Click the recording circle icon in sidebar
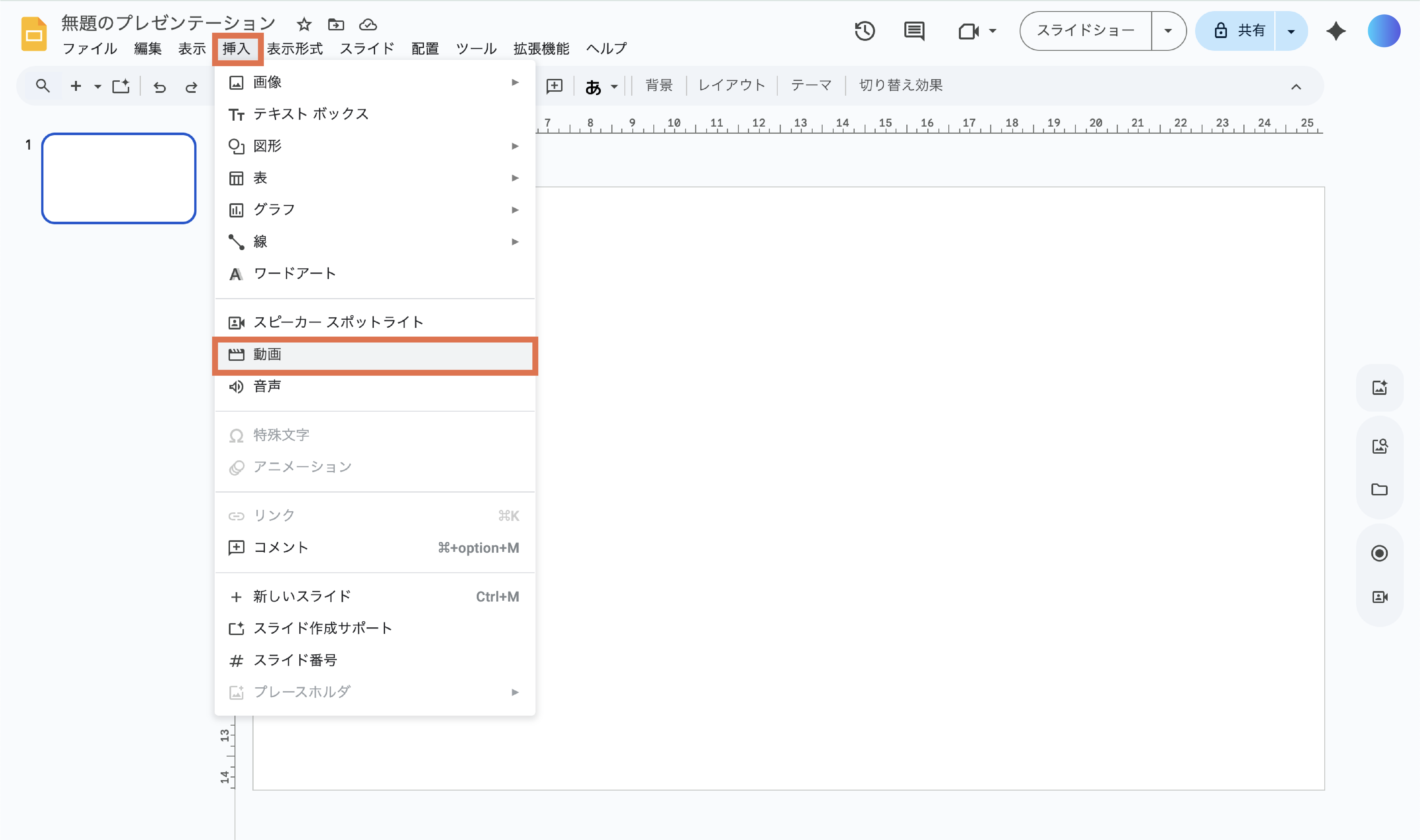The height and width of the screenshot is (840, 1420). pyautogui.click(x=1379, y=553)
